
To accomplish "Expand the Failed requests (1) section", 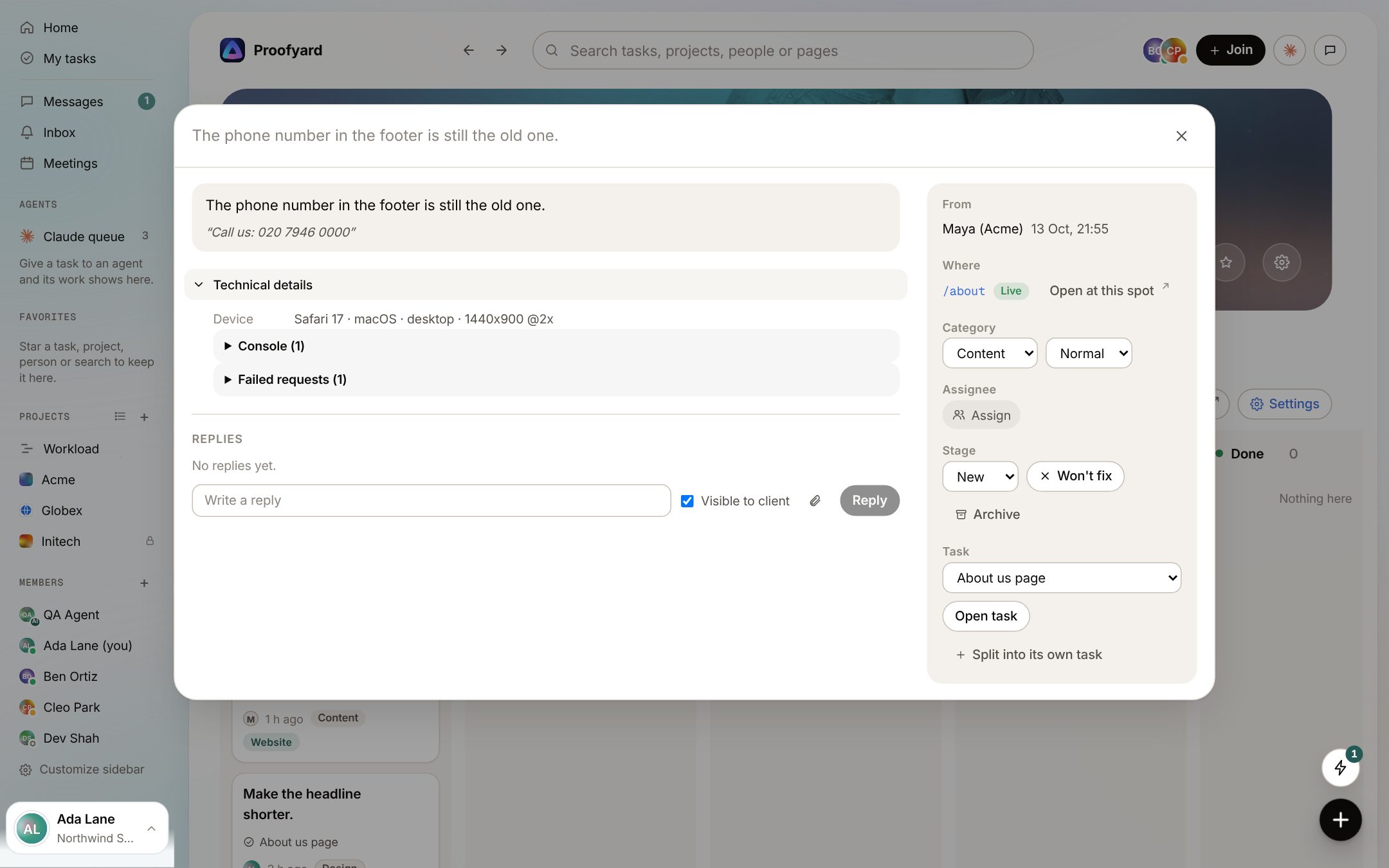I will 556,379.
